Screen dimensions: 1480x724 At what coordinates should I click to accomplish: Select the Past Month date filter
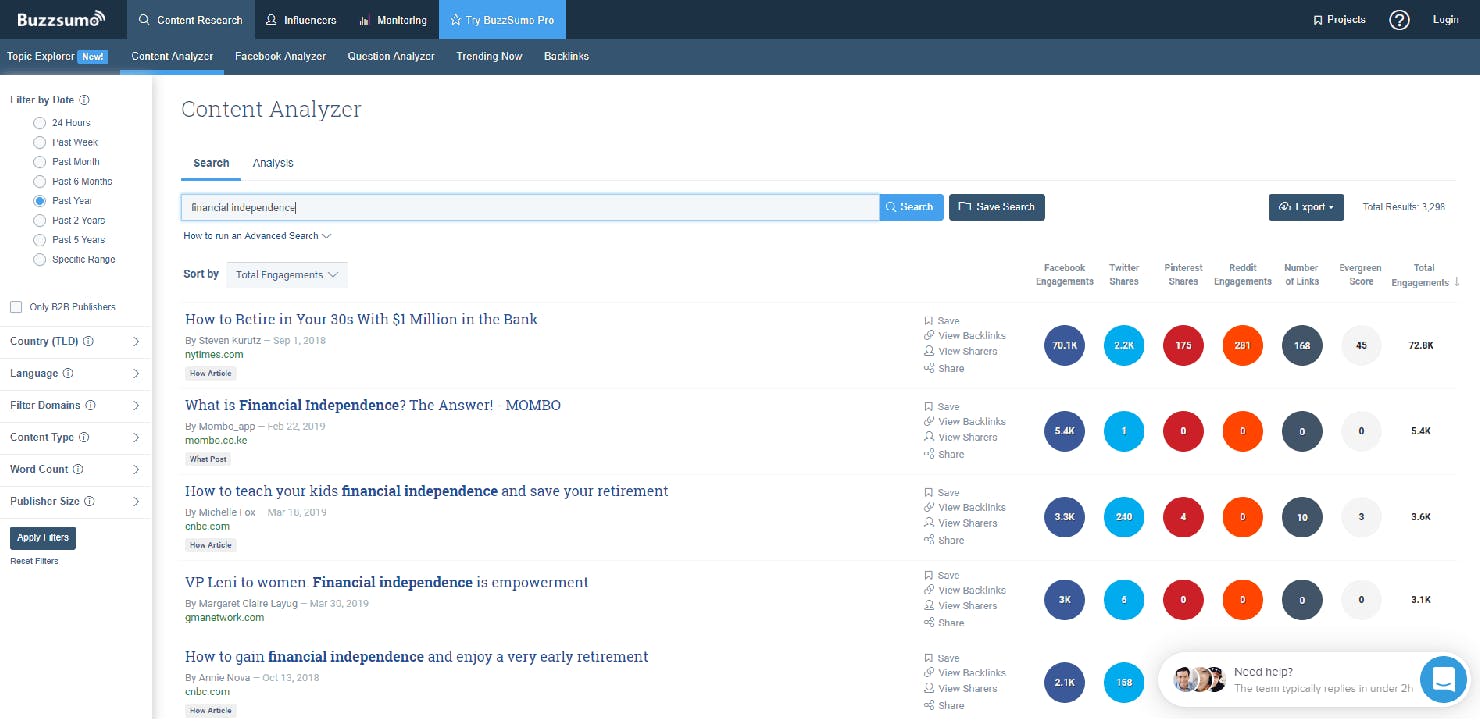pyautogui.click(x=40, y=162)
